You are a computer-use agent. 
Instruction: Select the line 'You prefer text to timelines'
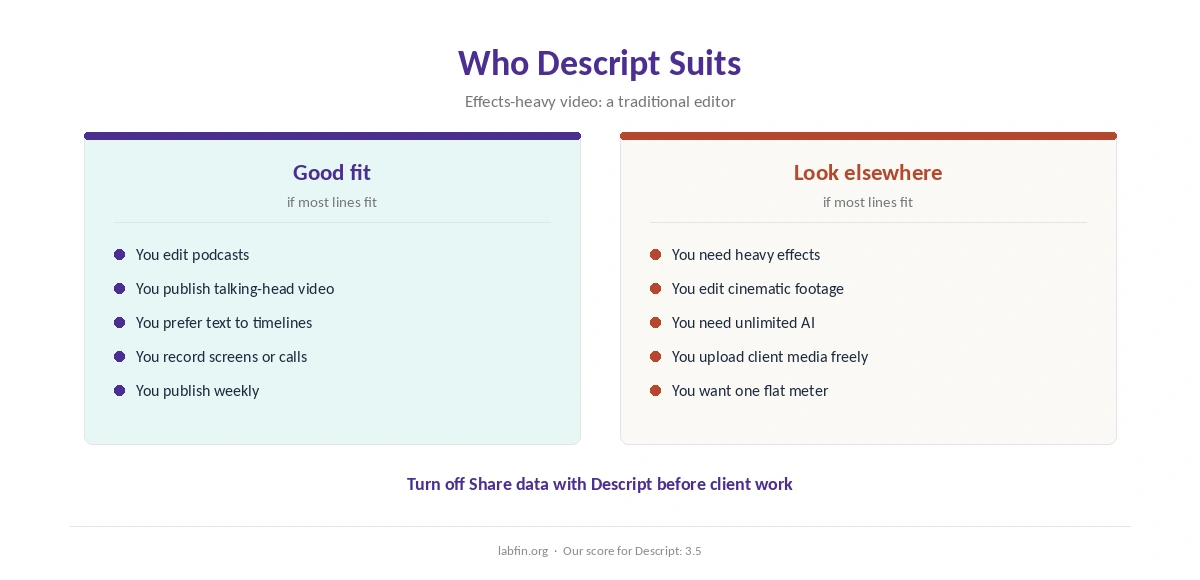[224, 323]
